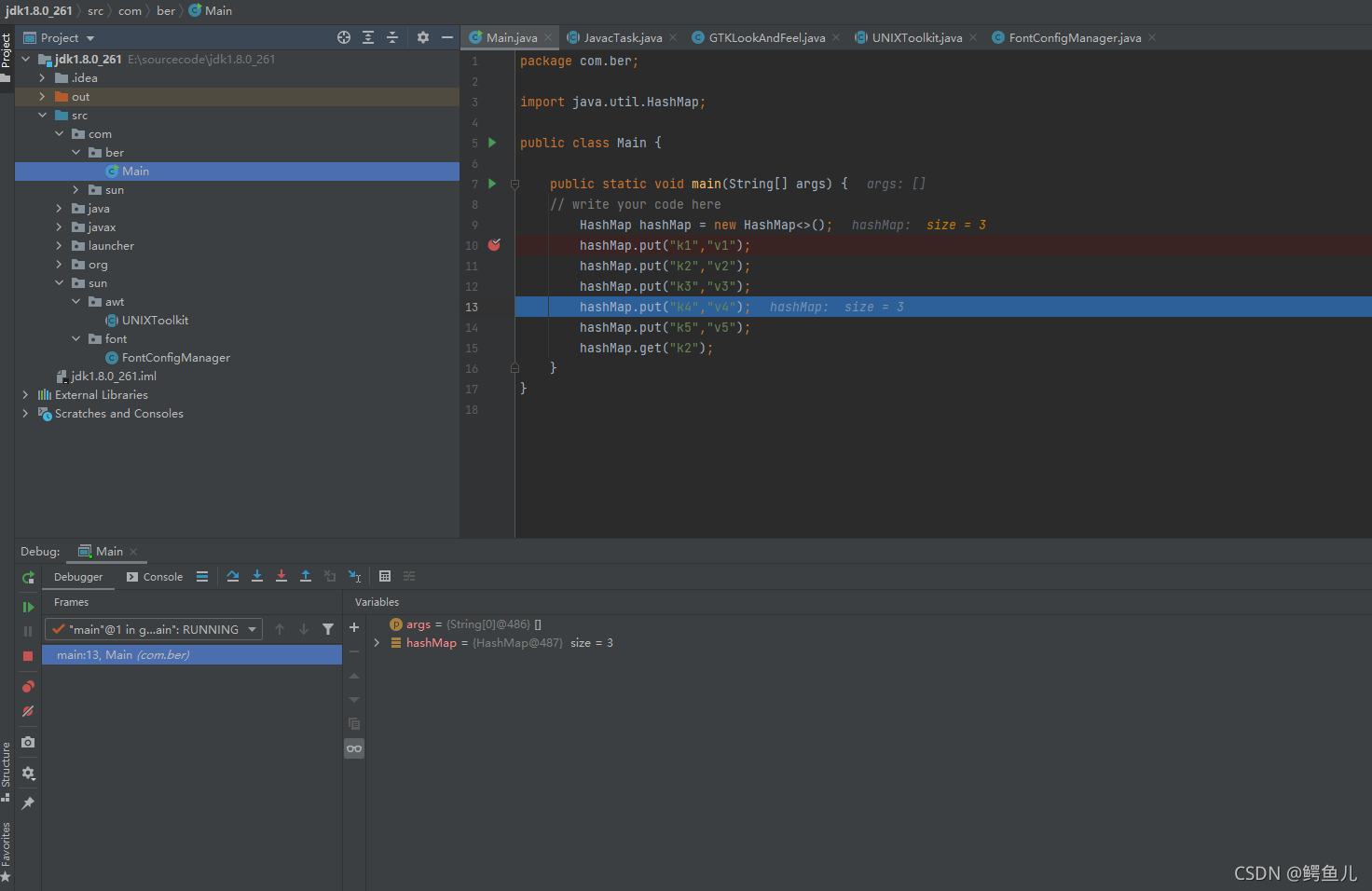Open View Breakpoints double red circles
The height and width of the screenshot is (891, 1372).
[28, 687]
